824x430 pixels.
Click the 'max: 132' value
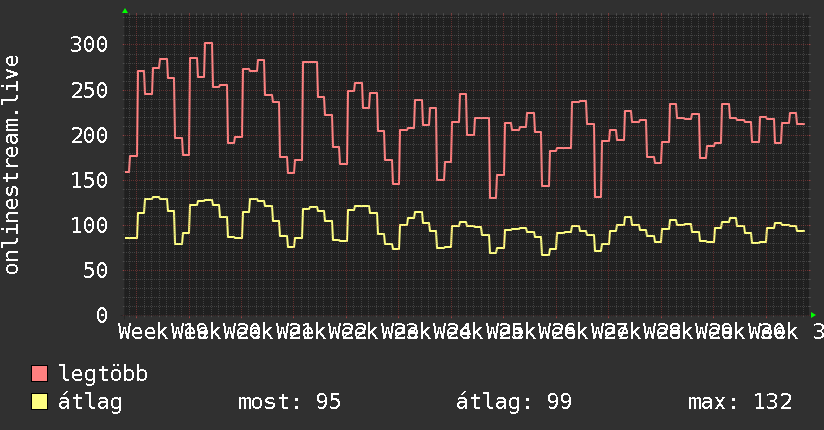click(740, 402)
